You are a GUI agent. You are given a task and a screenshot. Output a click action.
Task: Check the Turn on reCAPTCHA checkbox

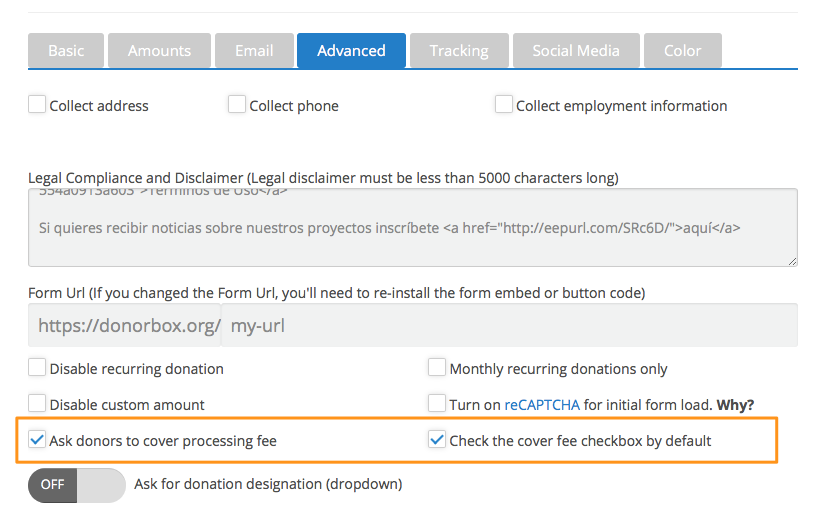[x=437, y=404]
